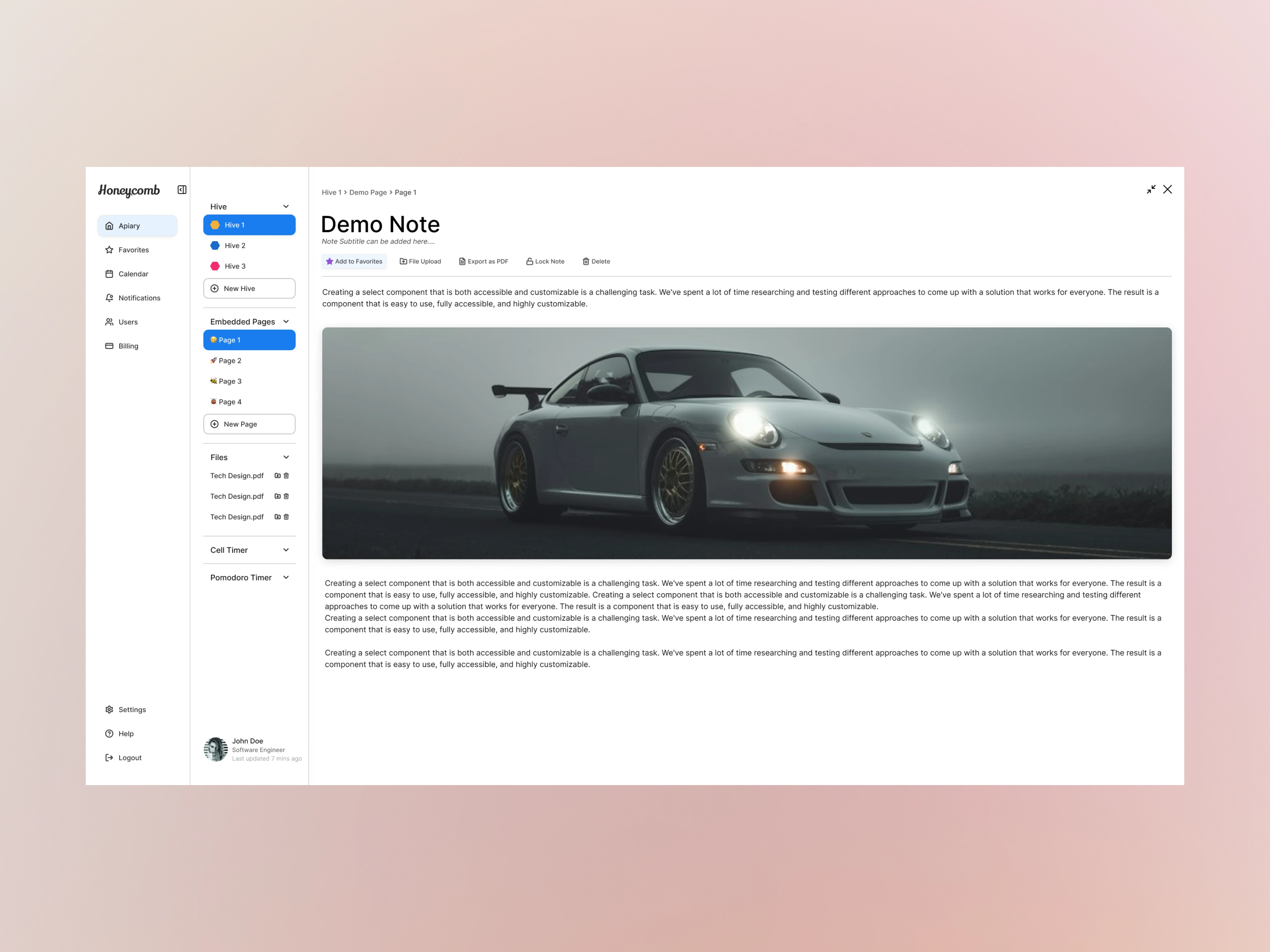Viewport: 1270px width, 952px height.
Task: Collapse the sidebar using the panel icon
Action: 182,190
